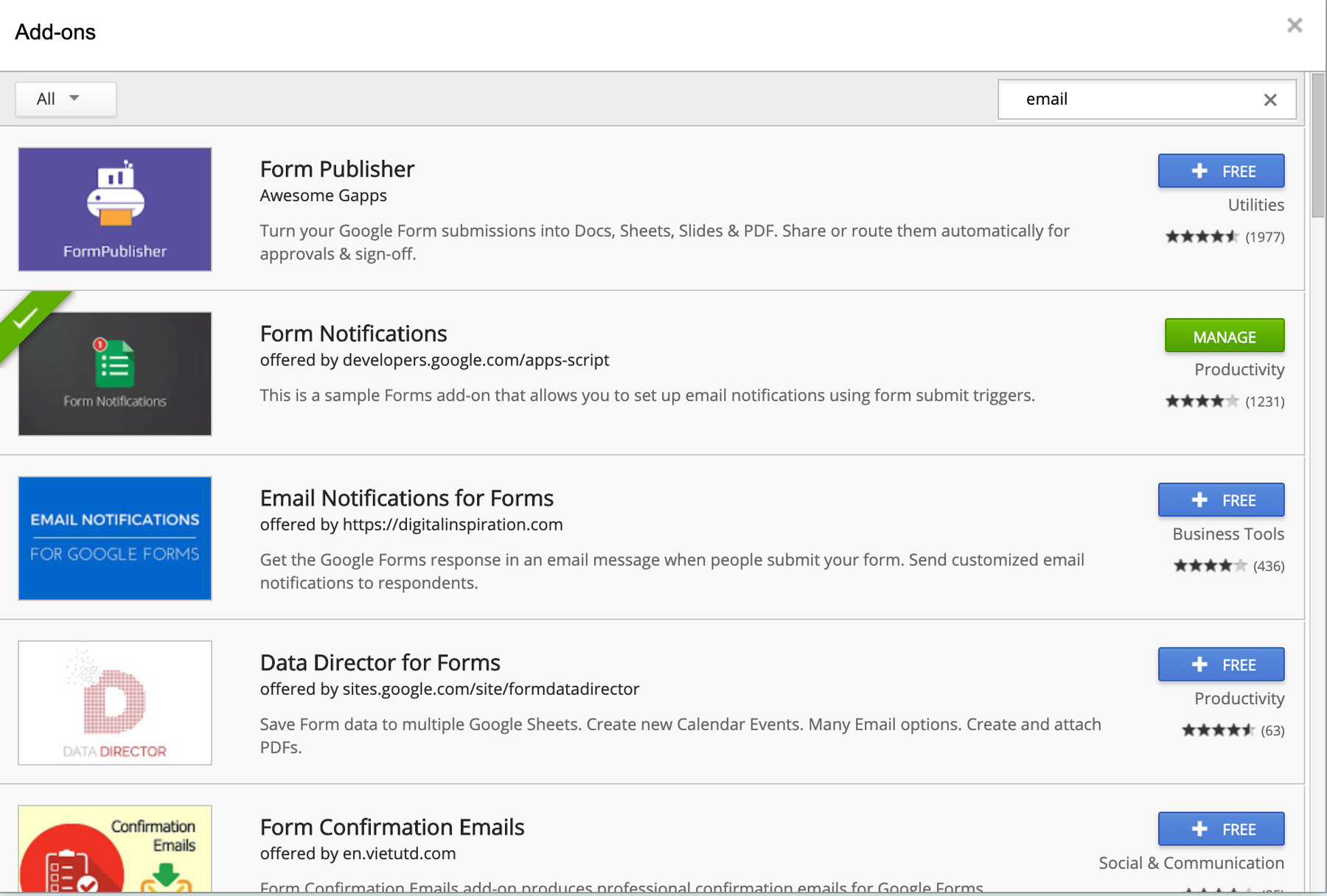The width and height of the screenshot is (1327, 896).
Task: Open the Form Publisher title link
Action: click(337, 169)
